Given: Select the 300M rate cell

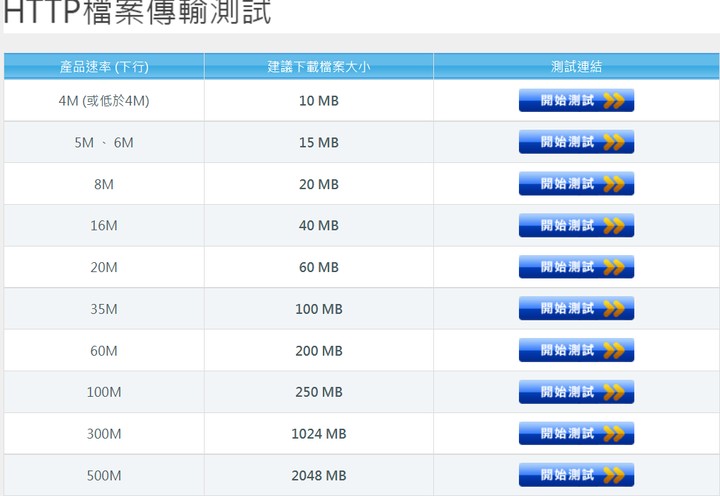Looking at the screenshot, I should pos(104,434).
